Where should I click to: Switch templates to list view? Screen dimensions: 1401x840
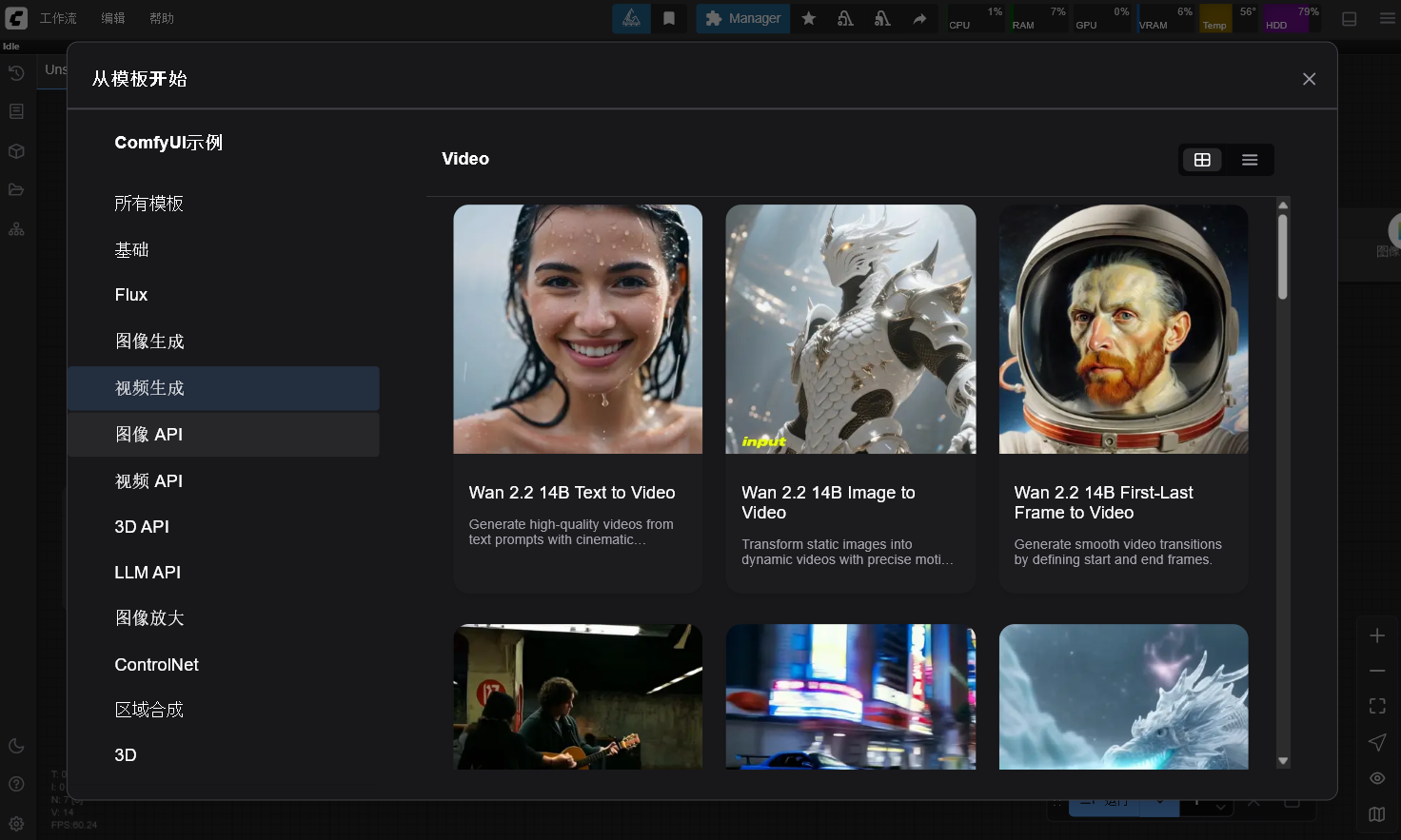pyautogui.click(x=1250, y=160)
